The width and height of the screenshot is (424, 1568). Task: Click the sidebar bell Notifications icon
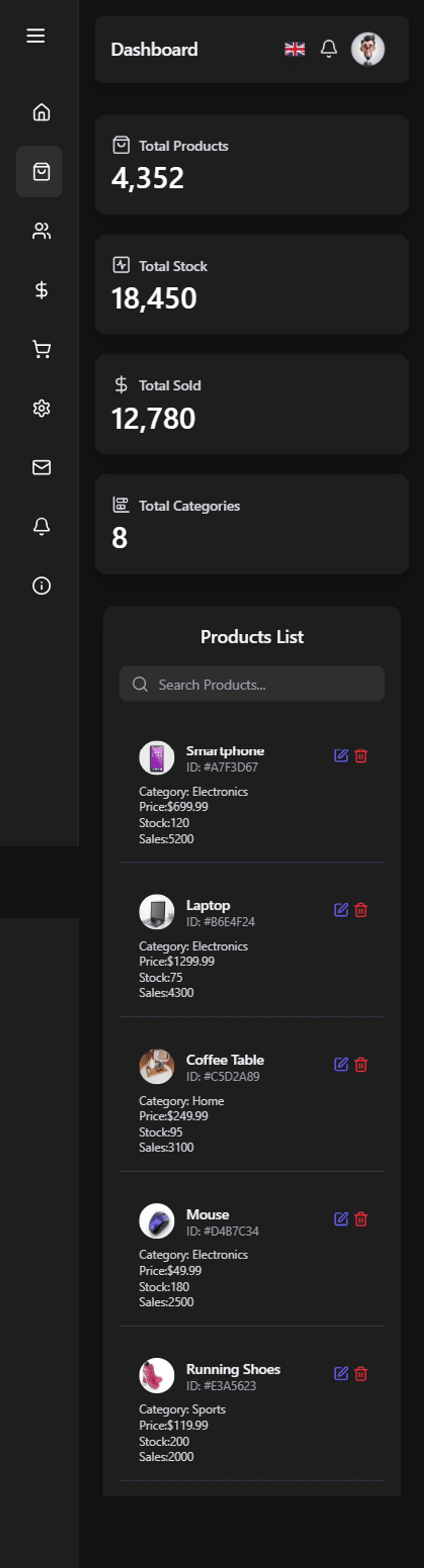pos(41,526)
